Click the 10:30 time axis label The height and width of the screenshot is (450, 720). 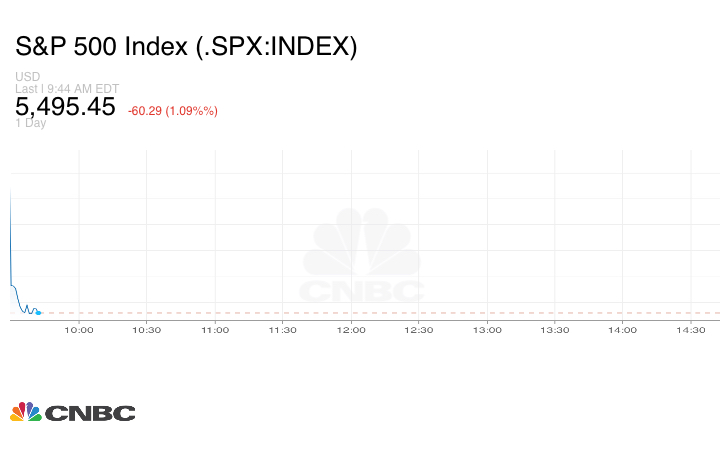pos(147,330)
